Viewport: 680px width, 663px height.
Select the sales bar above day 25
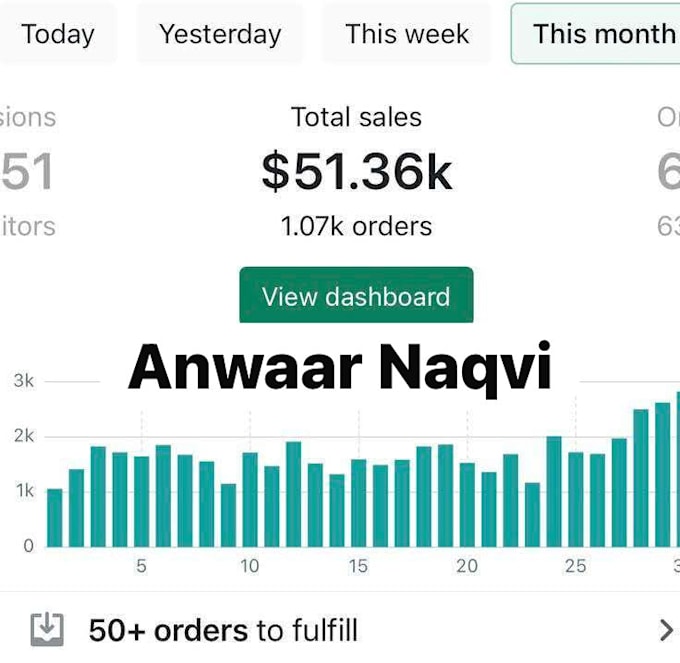pyautogui.click(x=575, y=500)
